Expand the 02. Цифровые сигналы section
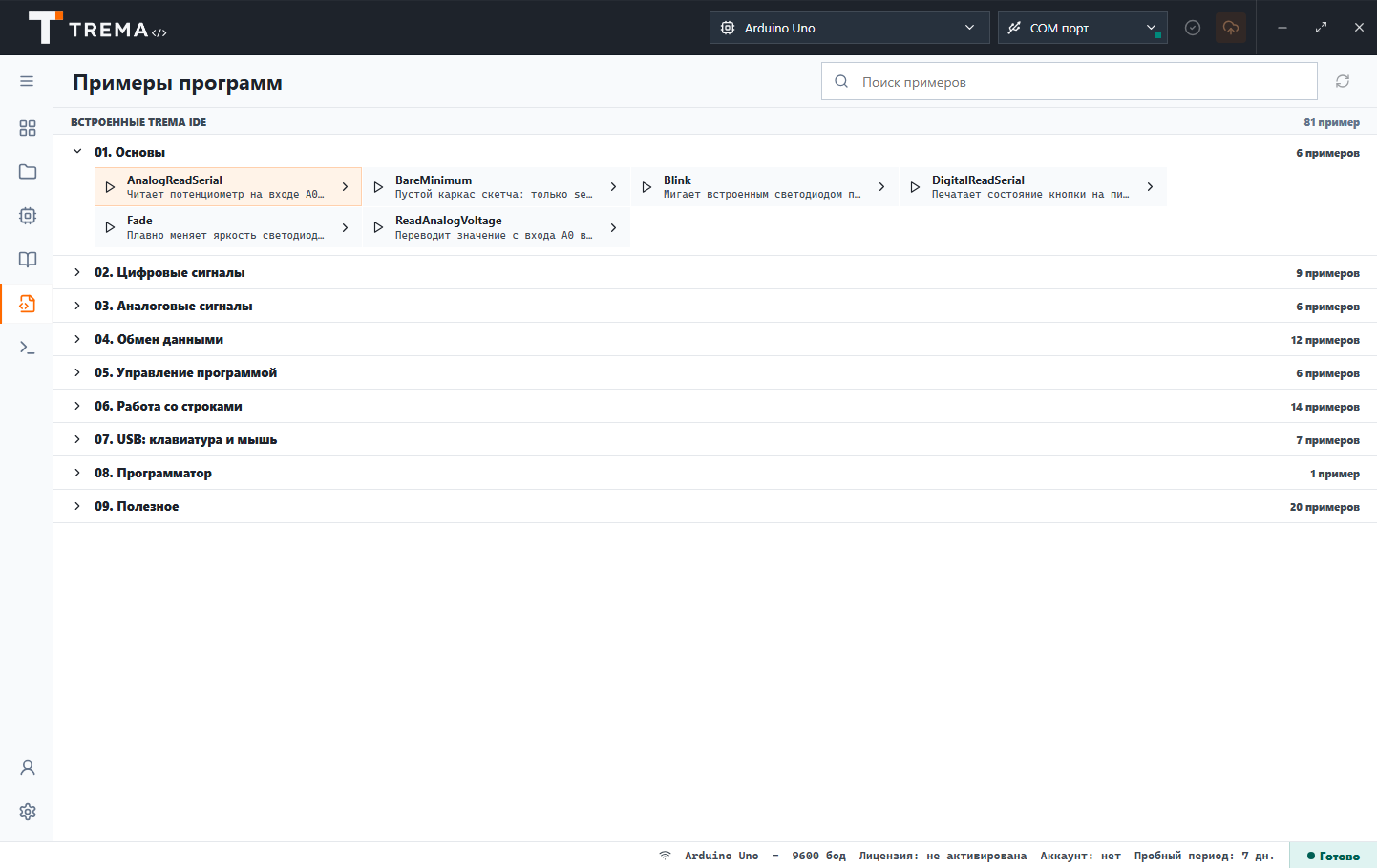 [x=77, y=272]
